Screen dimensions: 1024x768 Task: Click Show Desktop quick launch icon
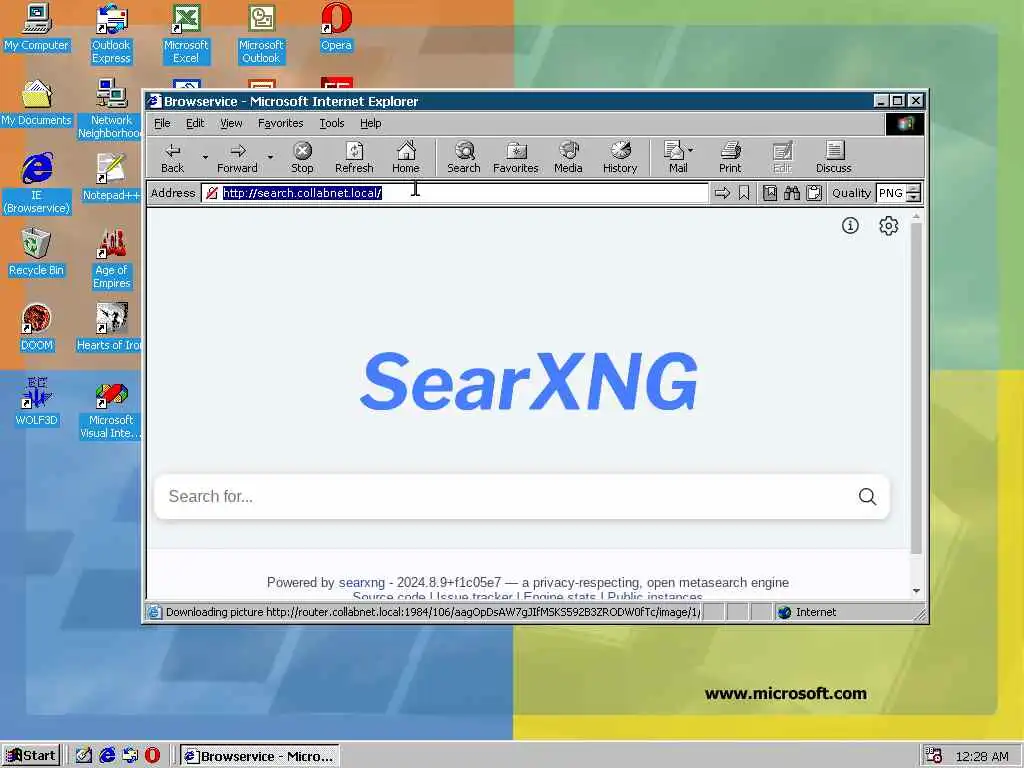point(84,756)
